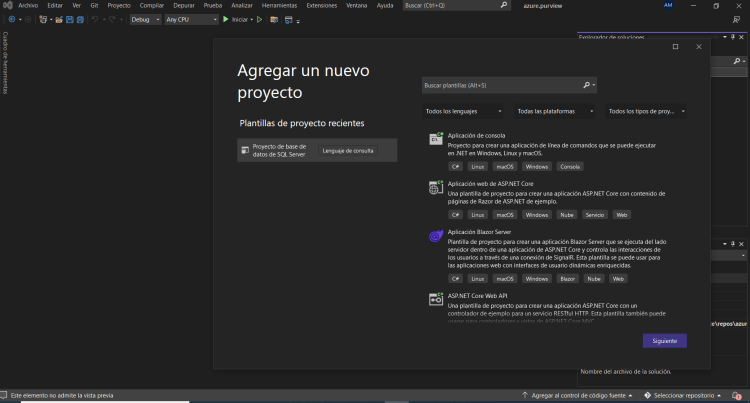Open the Compilar menu

151,5
